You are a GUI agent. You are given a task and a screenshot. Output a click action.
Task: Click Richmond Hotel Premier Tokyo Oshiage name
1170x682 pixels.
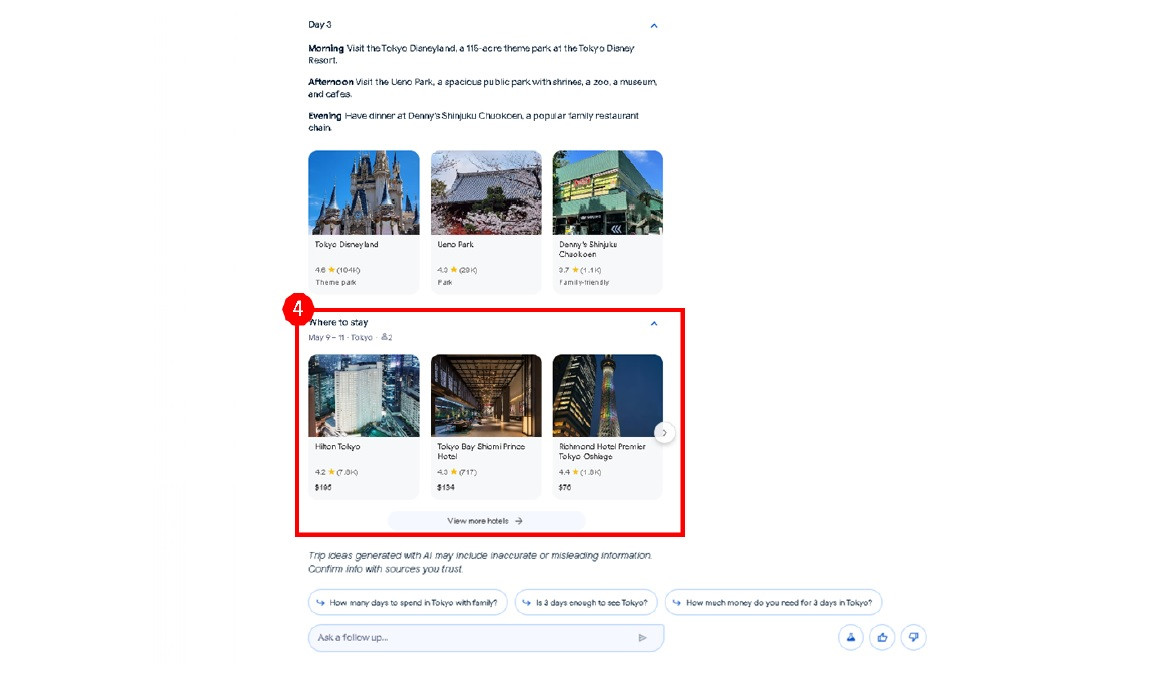[x=602, y=451]
